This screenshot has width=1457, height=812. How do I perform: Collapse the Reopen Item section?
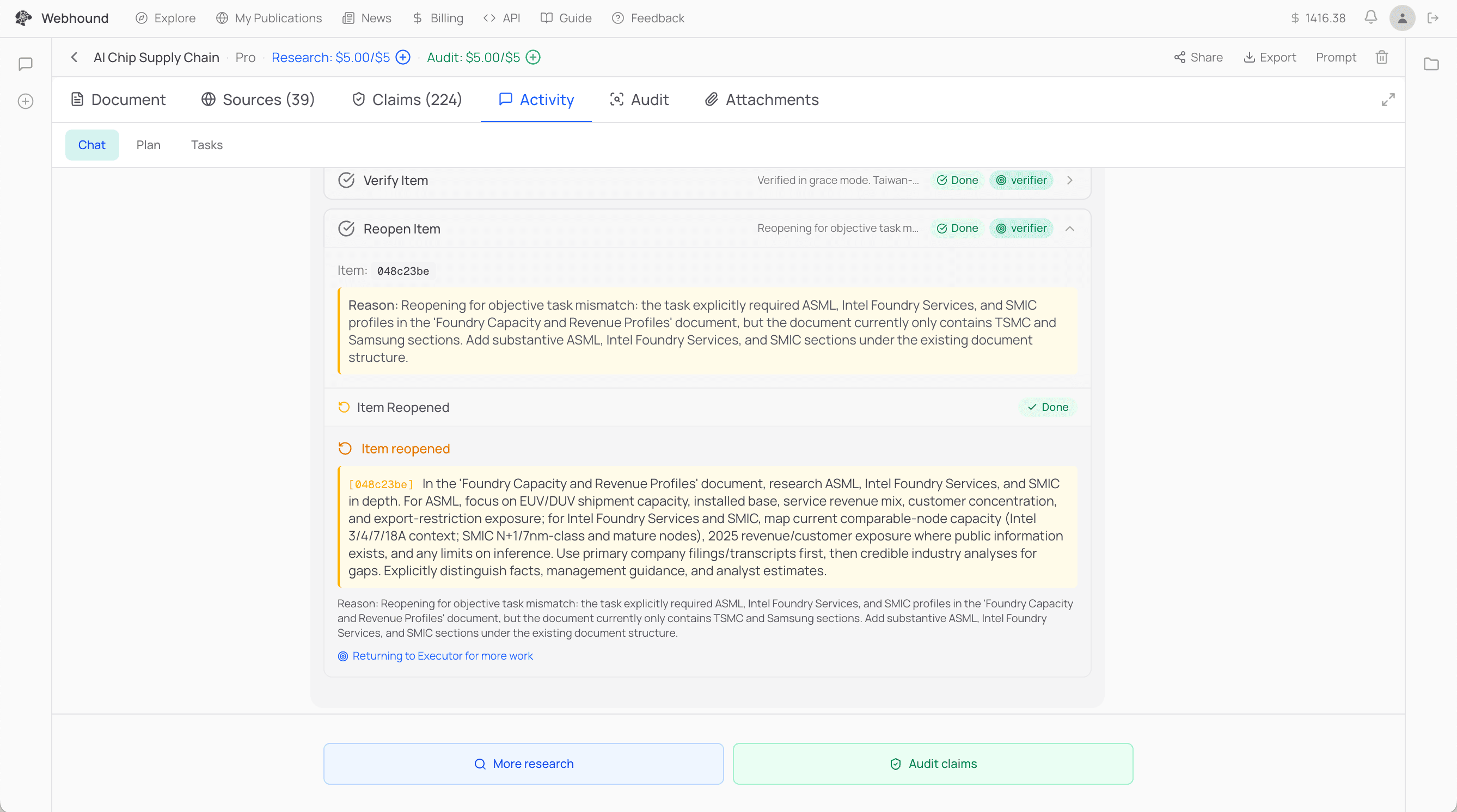click(x=1069, y=229)
